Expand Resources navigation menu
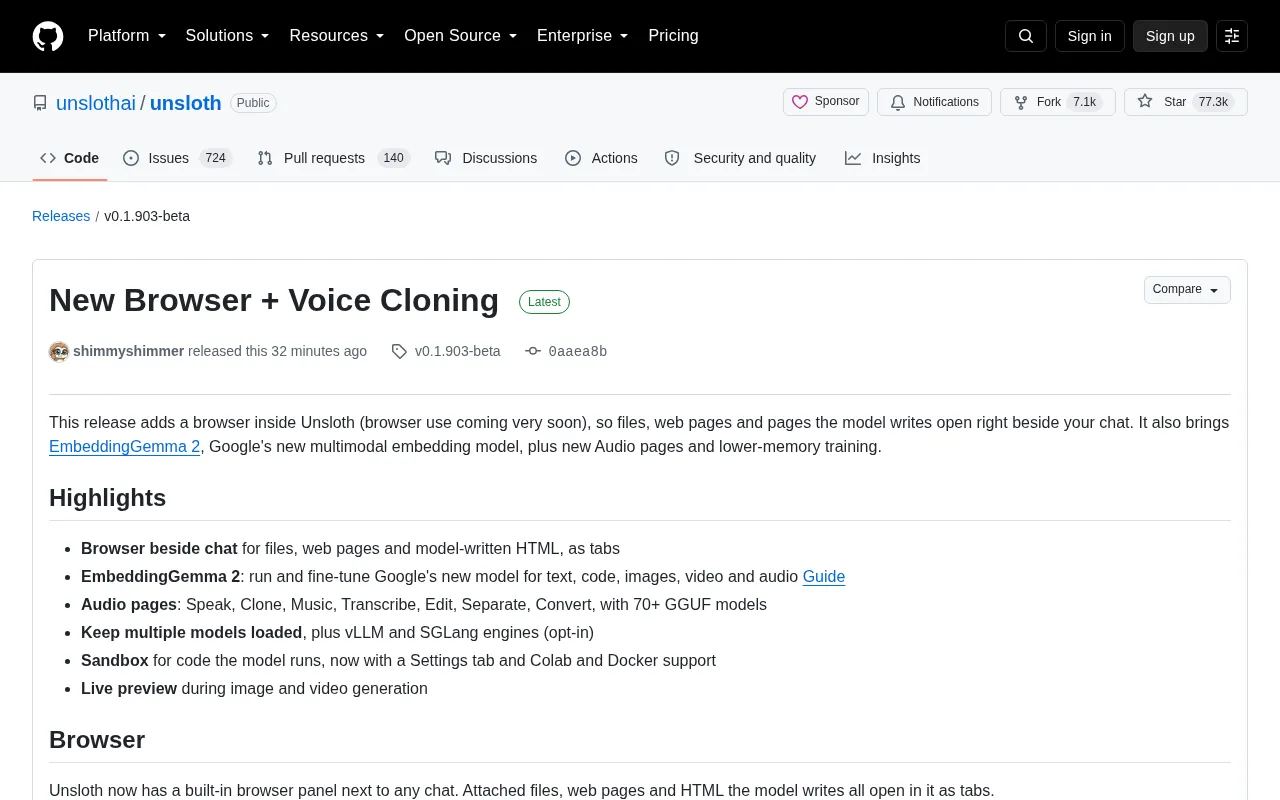This screenshot has width=1280, height=800. click(x=337, y=36)
